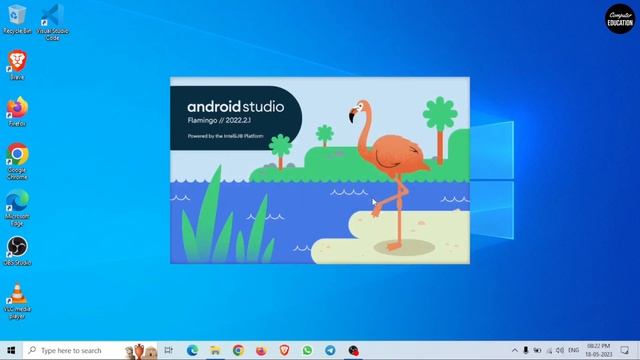The image size is (640, 360).
Task: Click the 'Type here to search' box
Action: 90,350
